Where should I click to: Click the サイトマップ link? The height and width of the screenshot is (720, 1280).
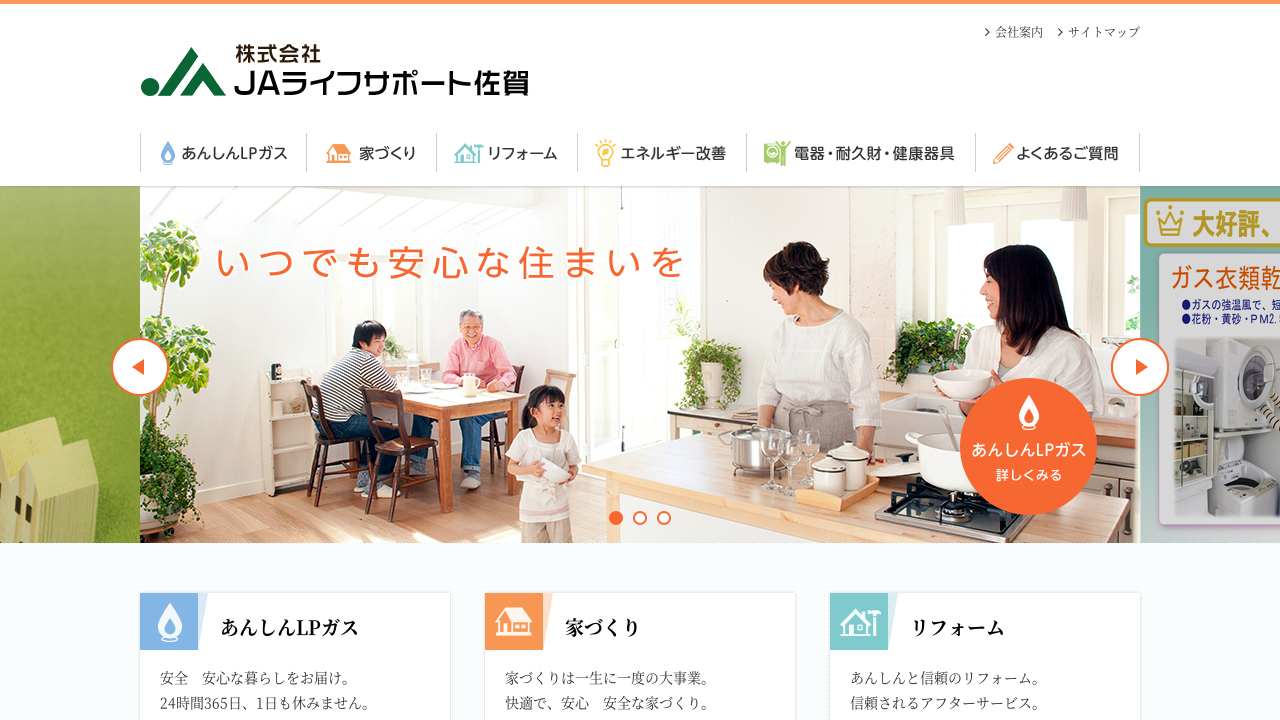(x=1098, y=32)
